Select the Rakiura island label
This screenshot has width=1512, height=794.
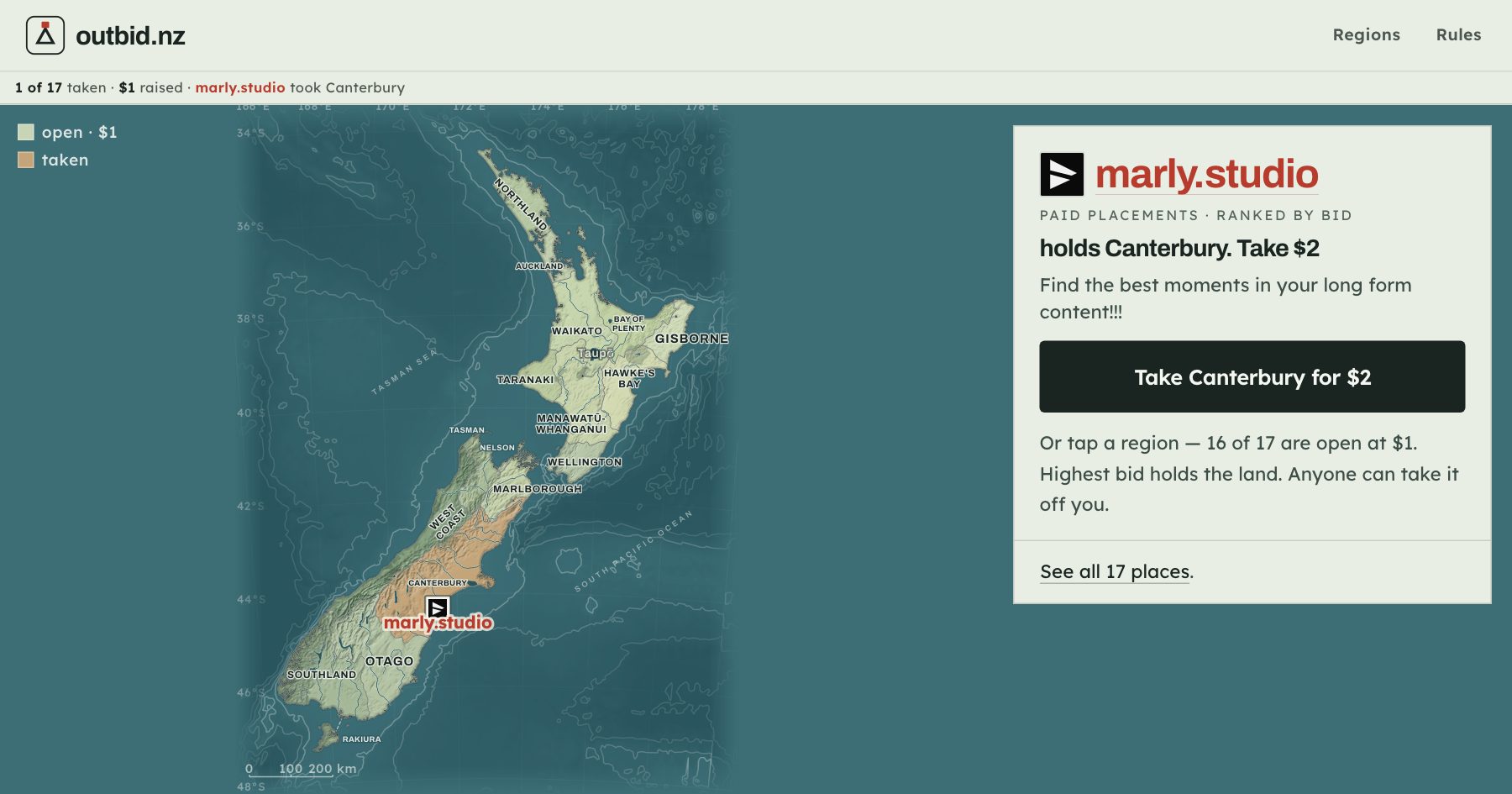tap(361, 739)
